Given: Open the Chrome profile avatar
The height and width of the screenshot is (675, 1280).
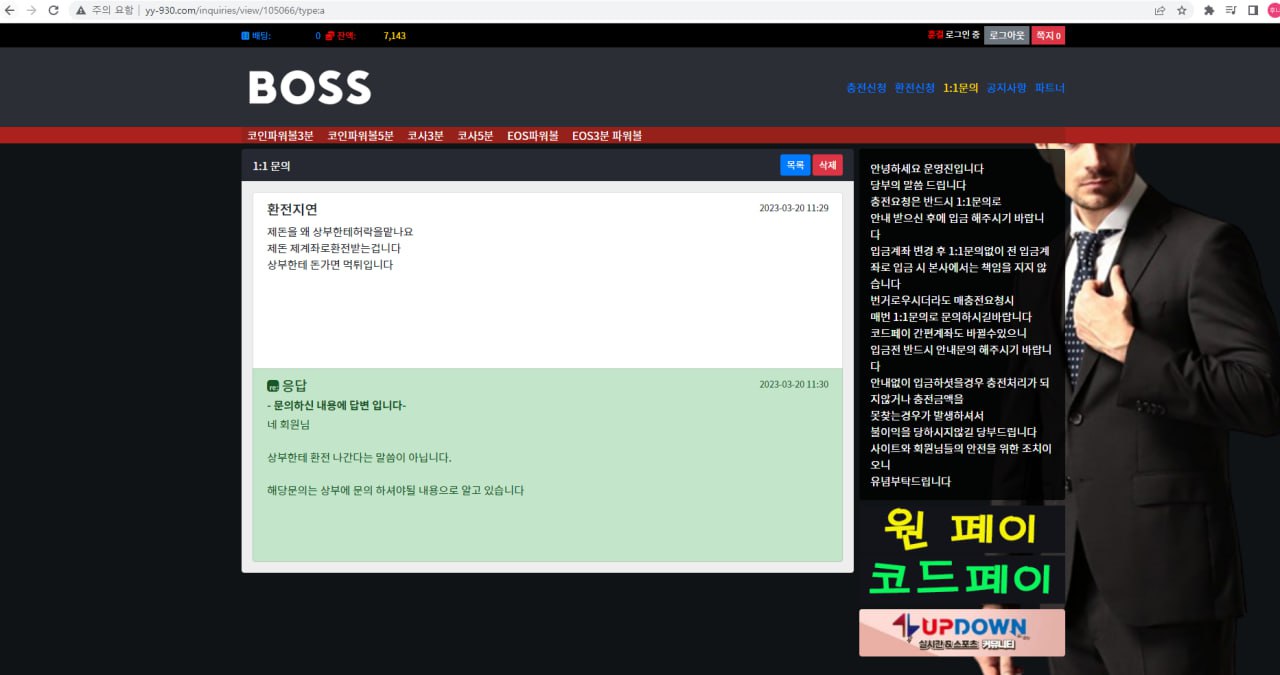Looking at the screenshot, I should click(1273, 10).
